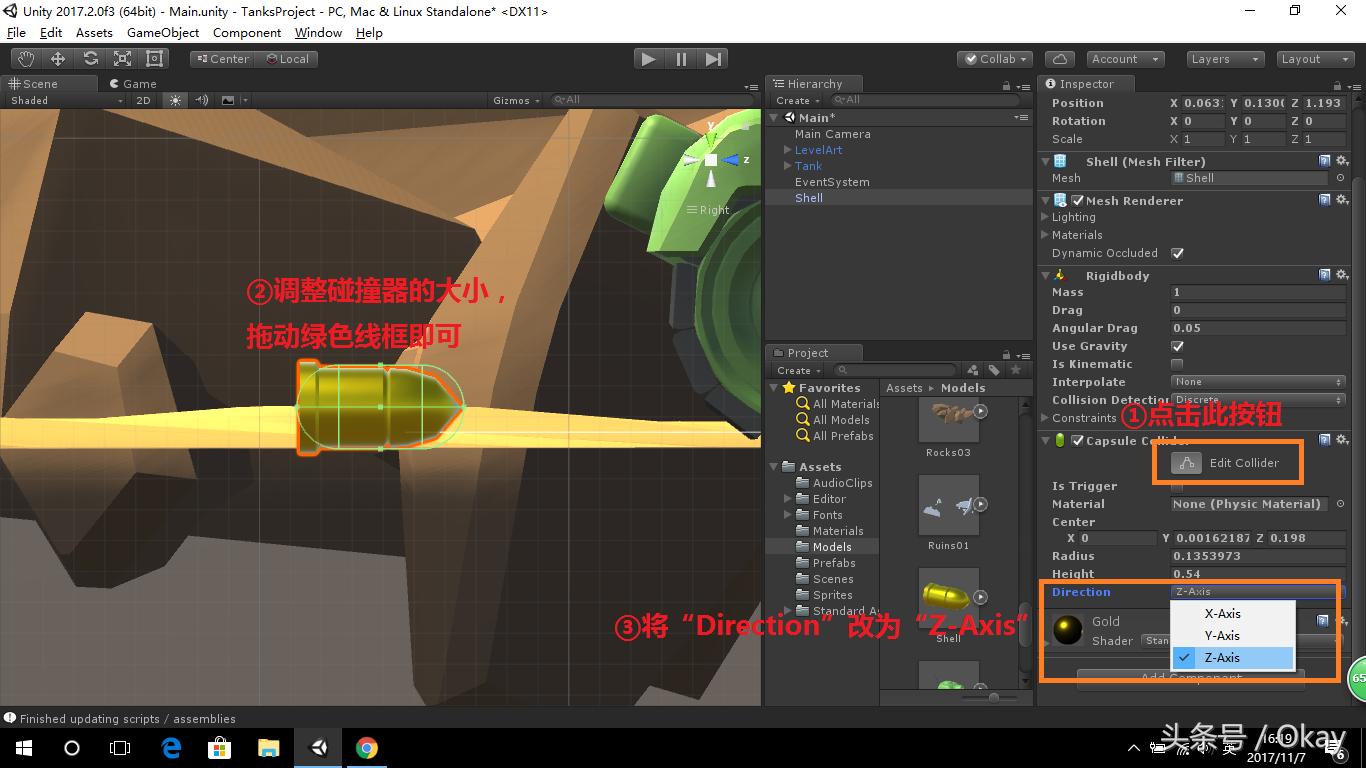Select the Hand tool in the toolbar
1366x768 pixels.
[27, 58]
